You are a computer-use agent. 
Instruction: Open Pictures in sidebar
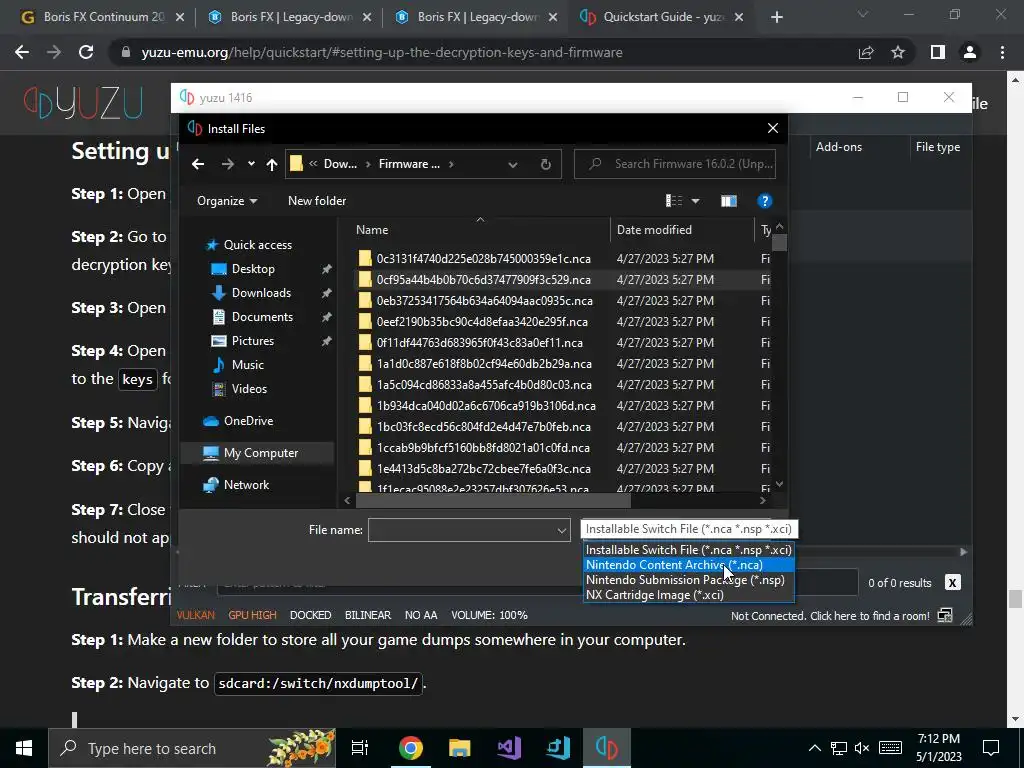click(252, 341)
